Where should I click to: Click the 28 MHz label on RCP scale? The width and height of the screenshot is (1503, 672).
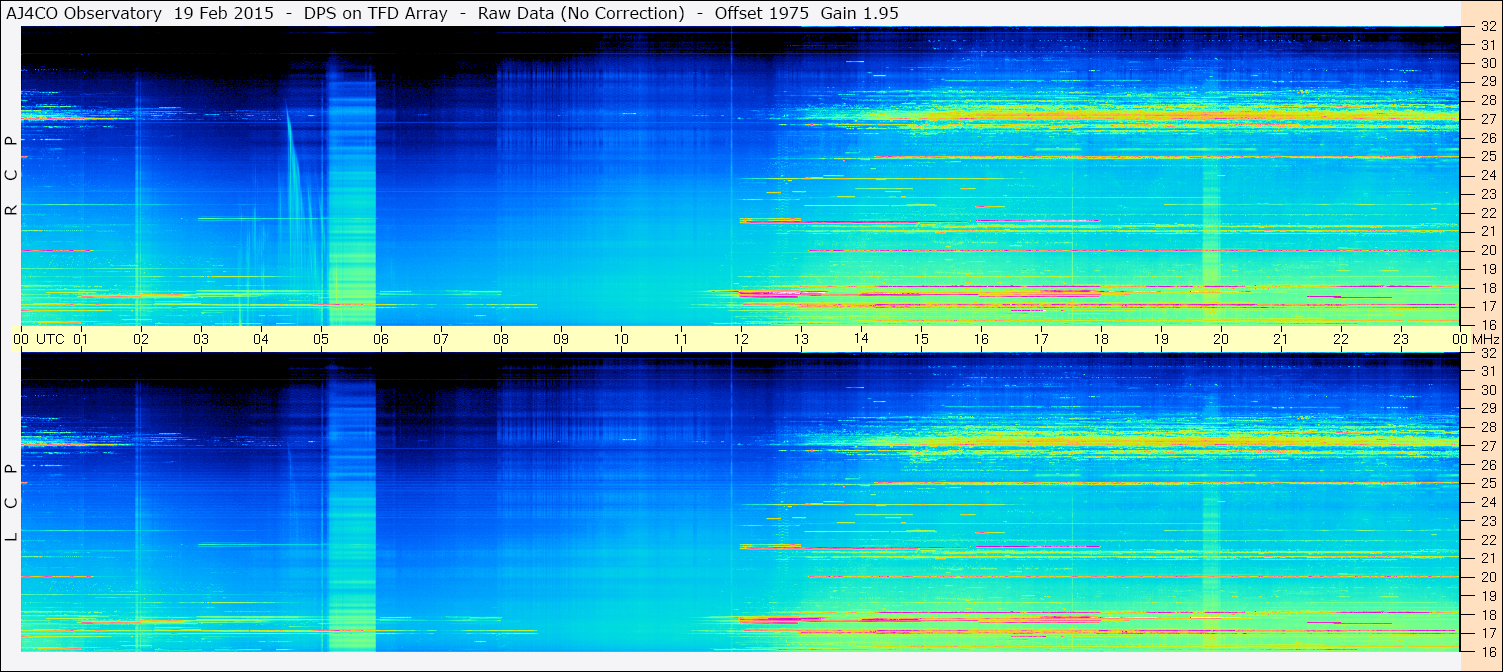[x=1488, y=100]
